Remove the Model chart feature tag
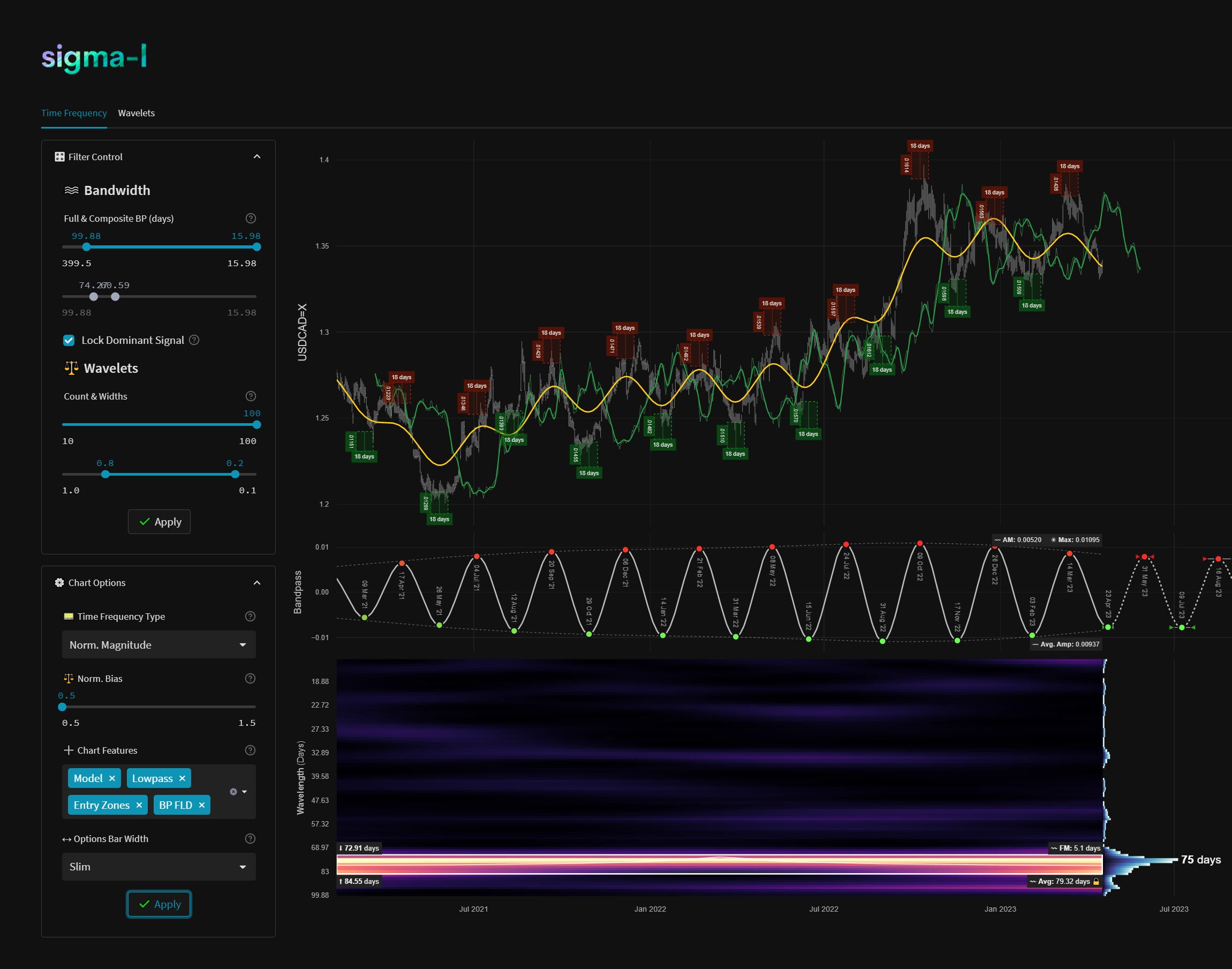This screenshot has height=969, width=1232. coord(112,778)
